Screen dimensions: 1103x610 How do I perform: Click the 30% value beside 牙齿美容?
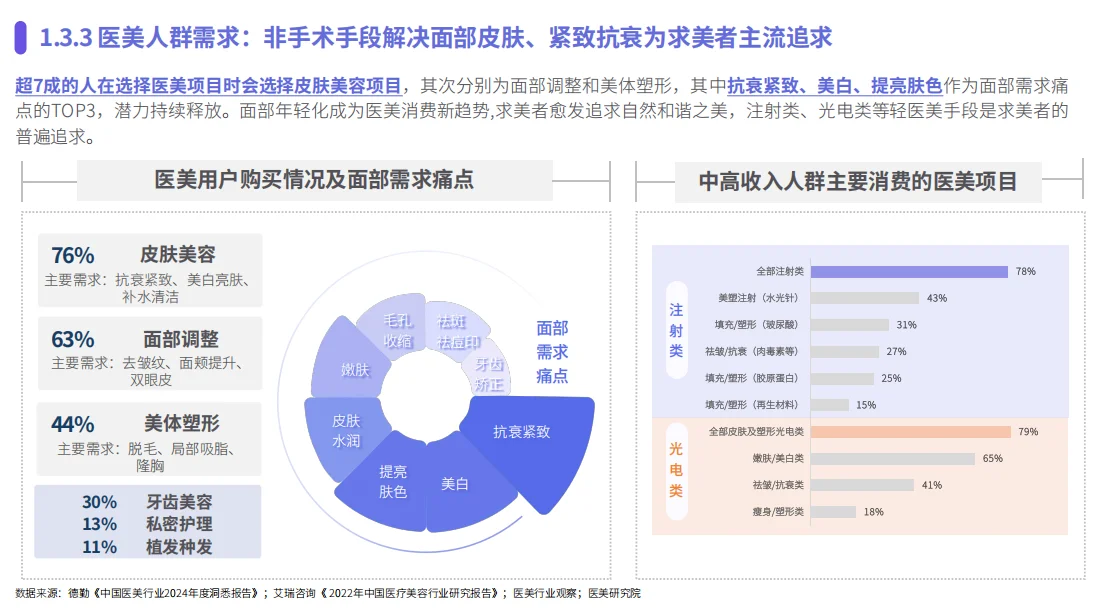[x=99, y=502]
